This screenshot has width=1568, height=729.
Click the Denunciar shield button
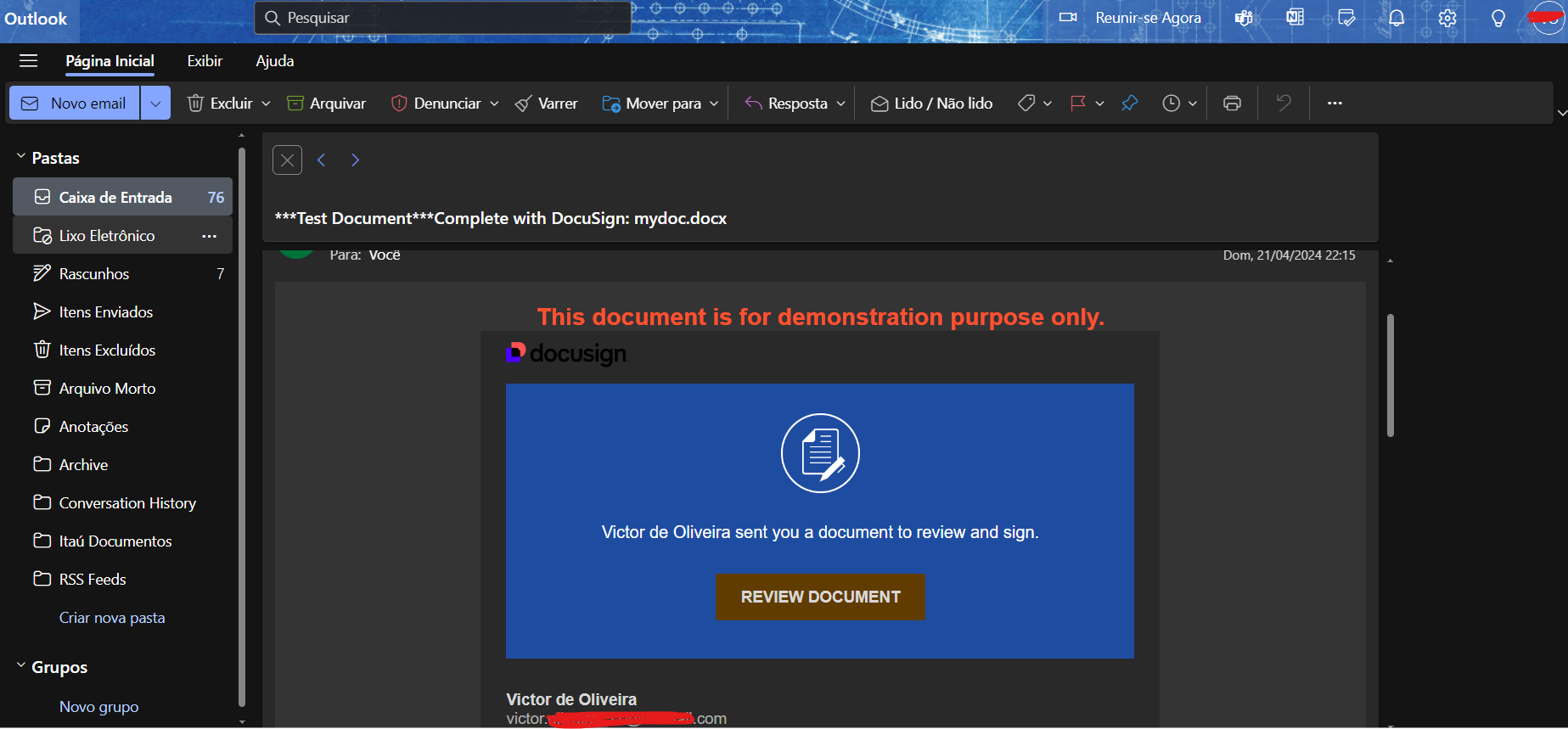[436, 103]
